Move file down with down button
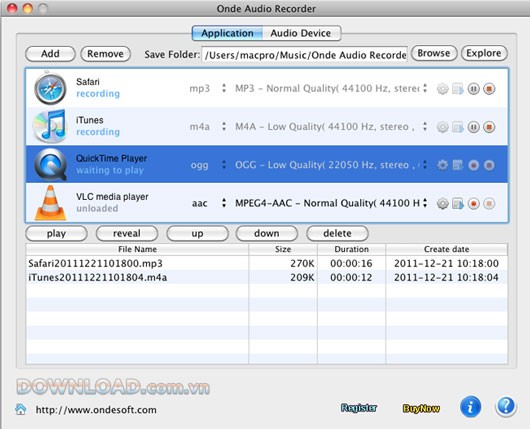Viewport: 530px width, 429px height. (x=267, y=234)
